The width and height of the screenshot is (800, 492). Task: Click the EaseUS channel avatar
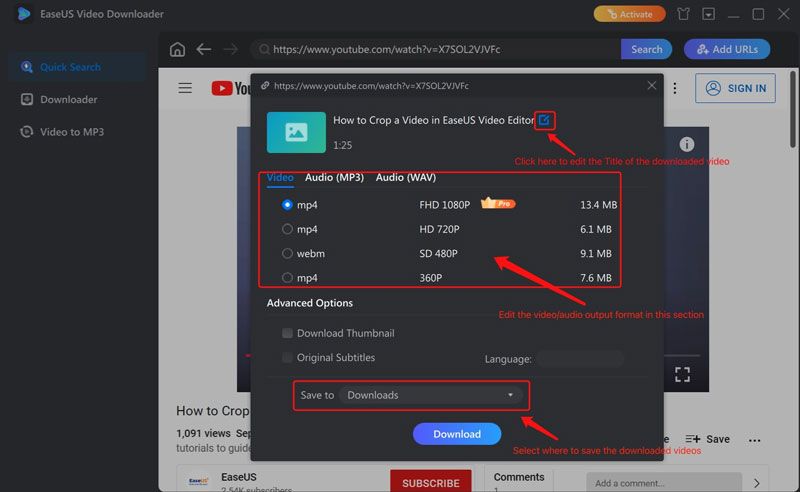click(x=198, y=481)
